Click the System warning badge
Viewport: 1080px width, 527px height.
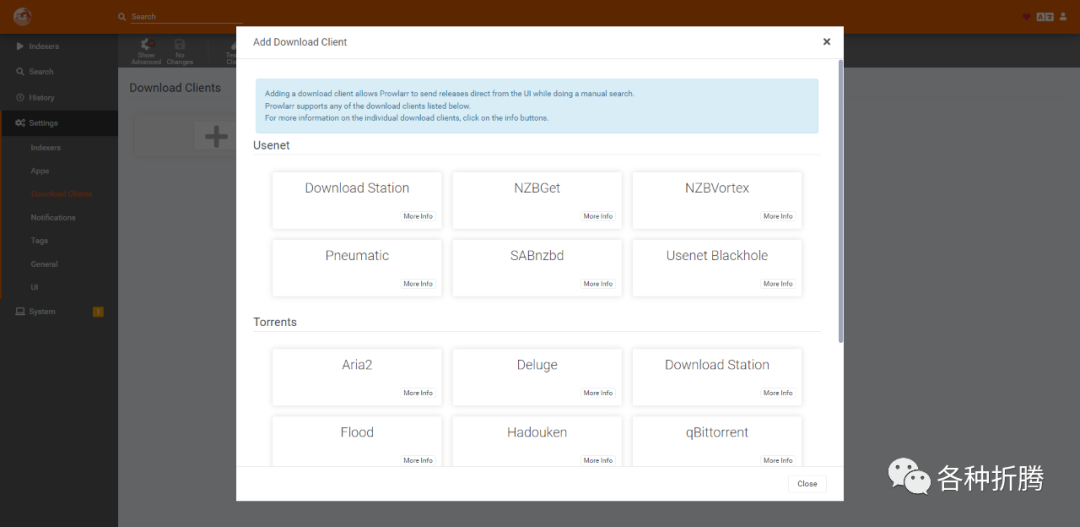point(98,311)
